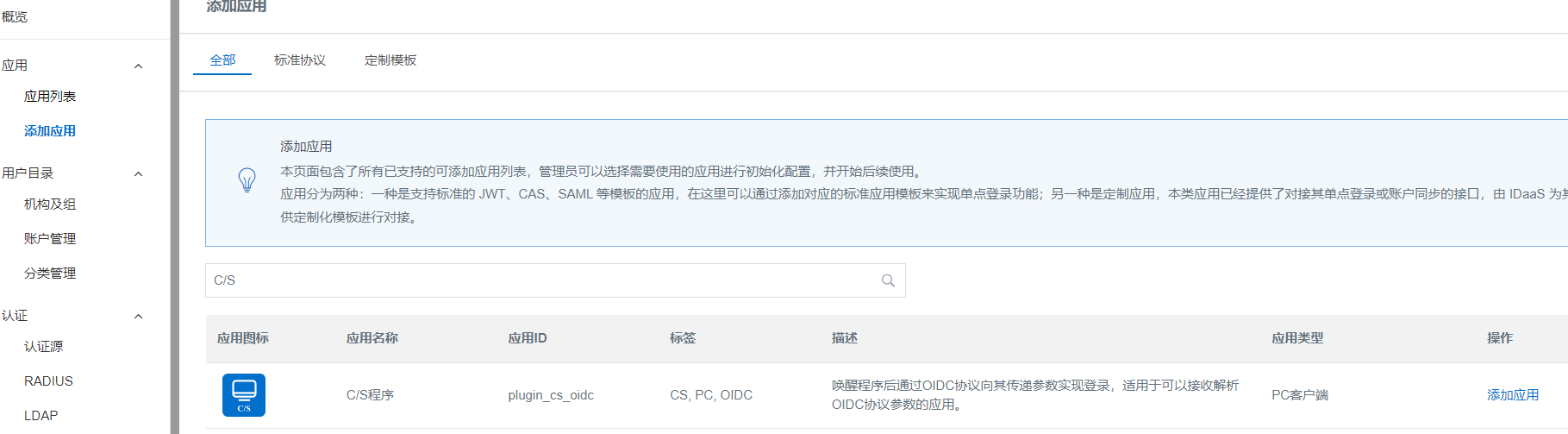
Task: Open 认证源 in the sidebar
Action: pos(44,347)
